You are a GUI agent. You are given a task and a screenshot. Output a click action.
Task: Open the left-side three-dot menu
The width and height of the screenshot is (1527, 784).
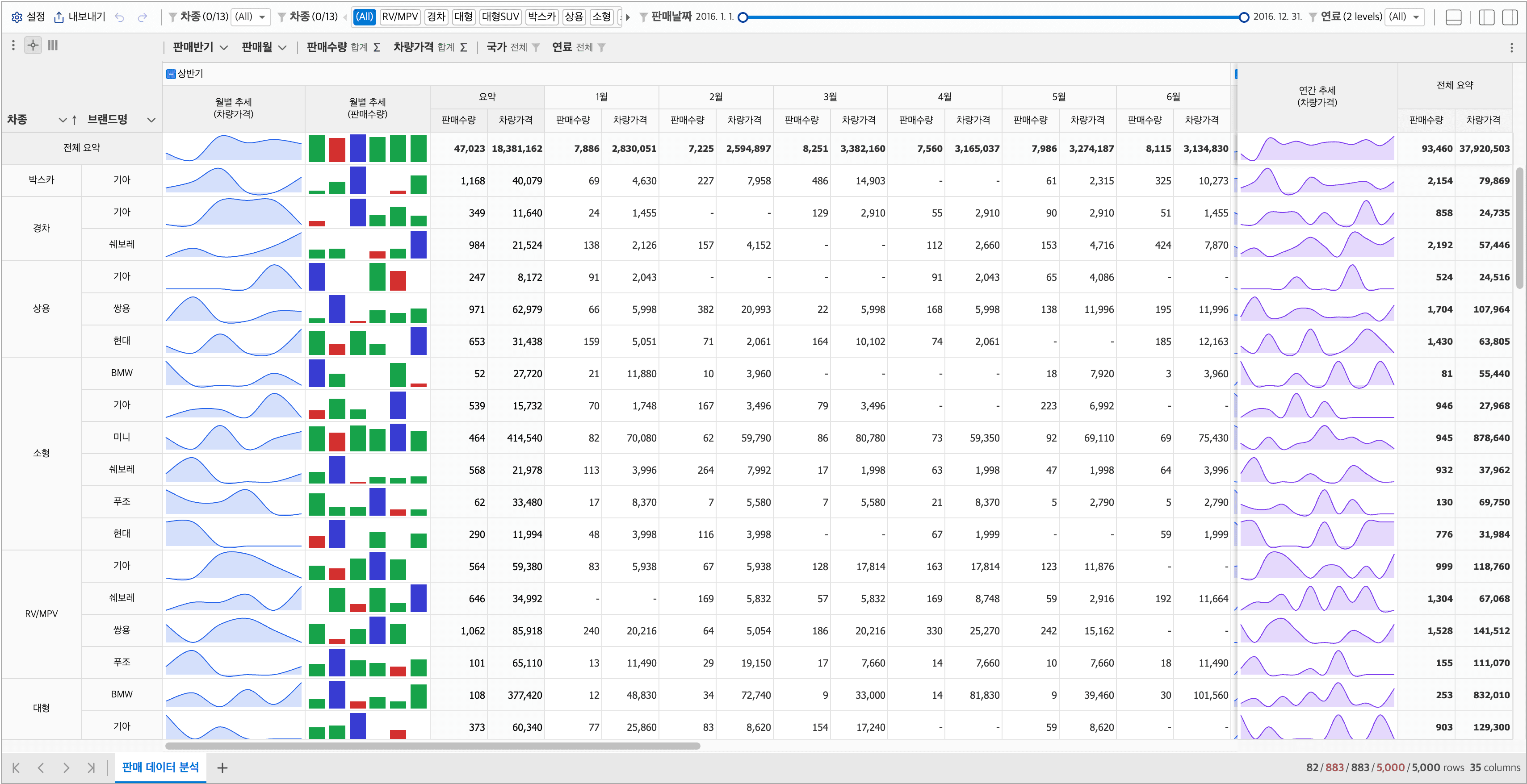tap(13, 45)
